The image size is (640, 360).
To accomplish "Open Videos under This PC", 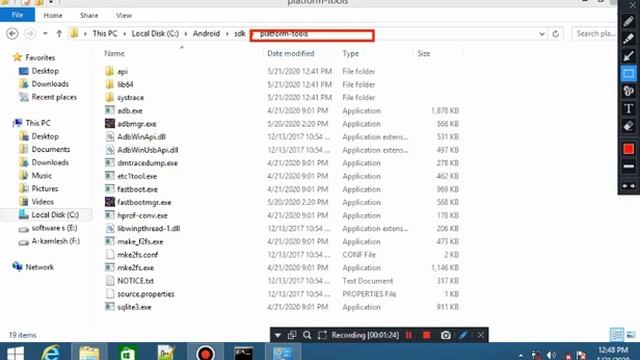I will point(42,201).
